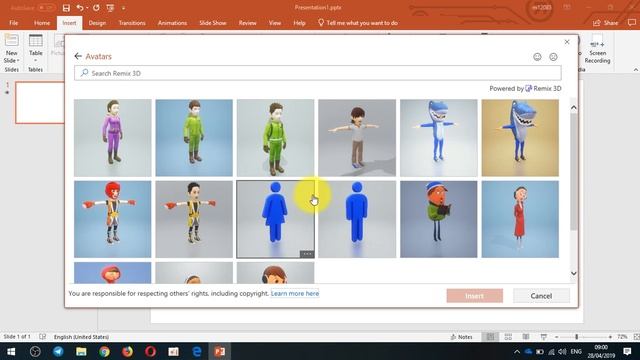Open the File tab
The width and height of the screenshot is (640, 360).
(x=13, y=23)
